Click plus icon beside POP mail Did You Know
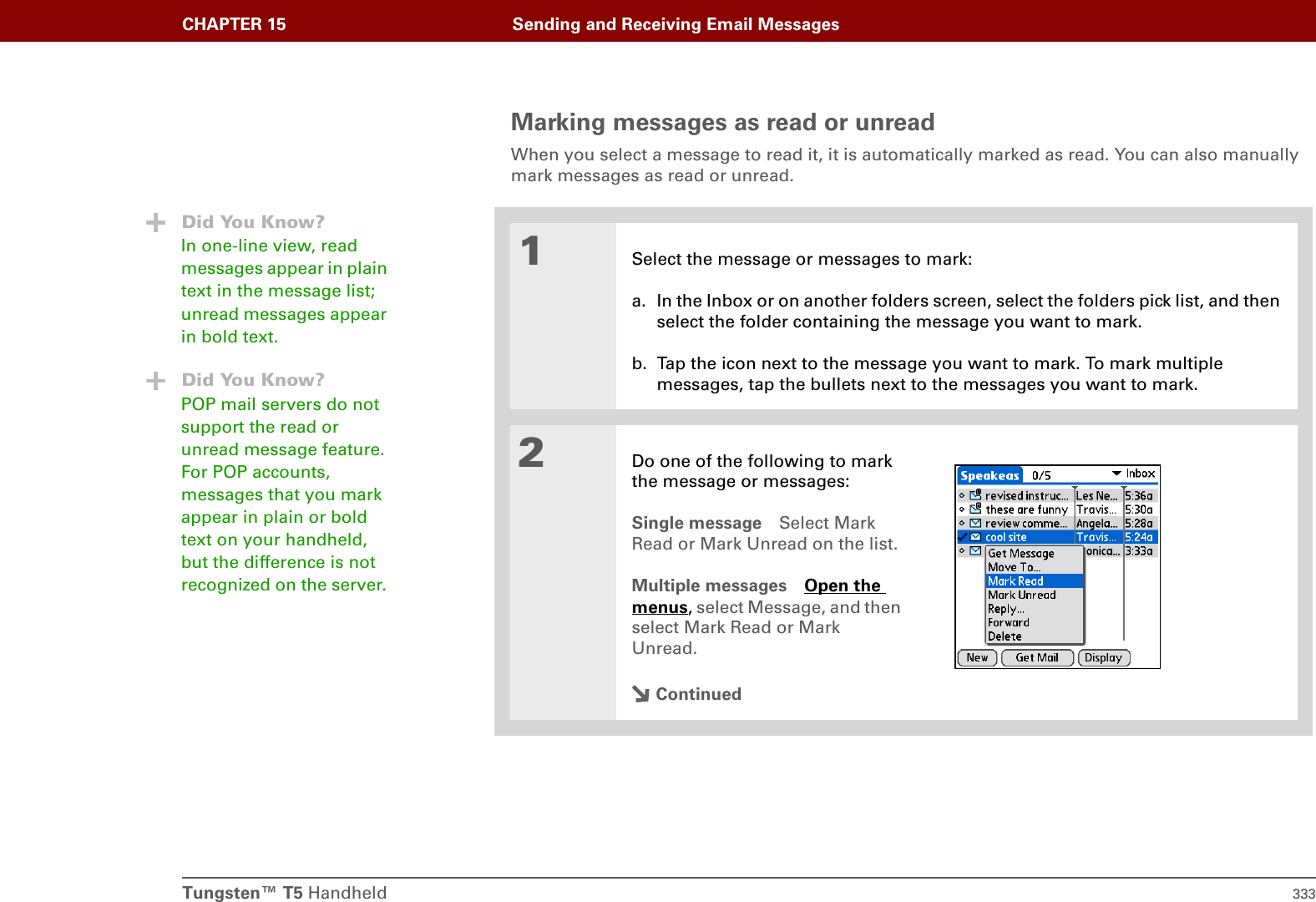1316x902 pixels. click(155, 382)
